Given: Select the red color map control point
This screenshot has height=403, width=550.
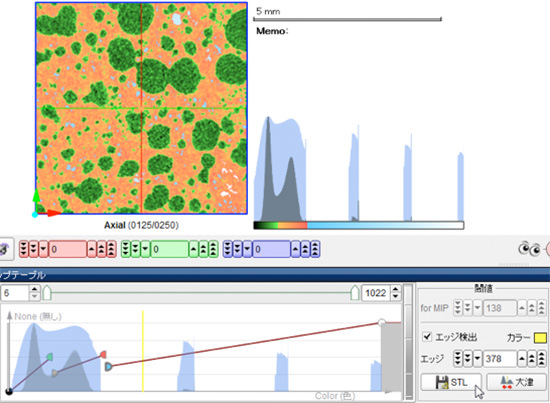Looking at the screenshot, I should click(103, 355).
